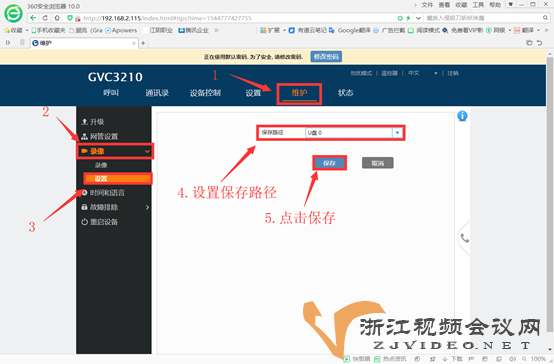The height and width of the screenshot is (364, 554).
Task: Click in the browser search input box
Action: click(x=482, y=18)
